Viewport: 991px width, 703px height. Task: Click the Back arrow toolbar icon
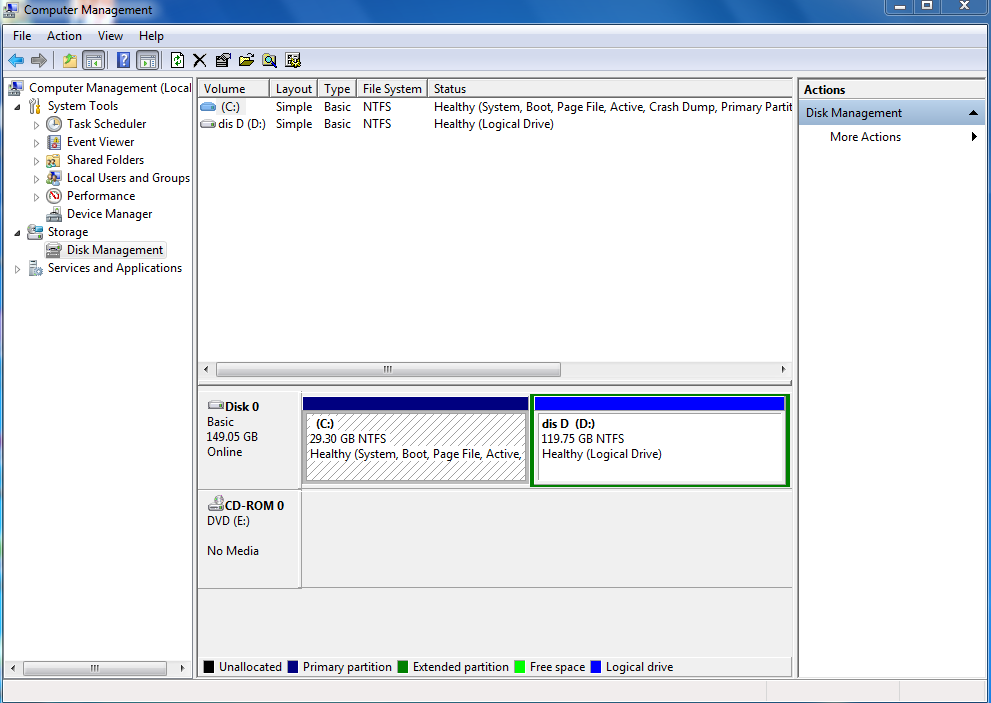coord(16,61)
